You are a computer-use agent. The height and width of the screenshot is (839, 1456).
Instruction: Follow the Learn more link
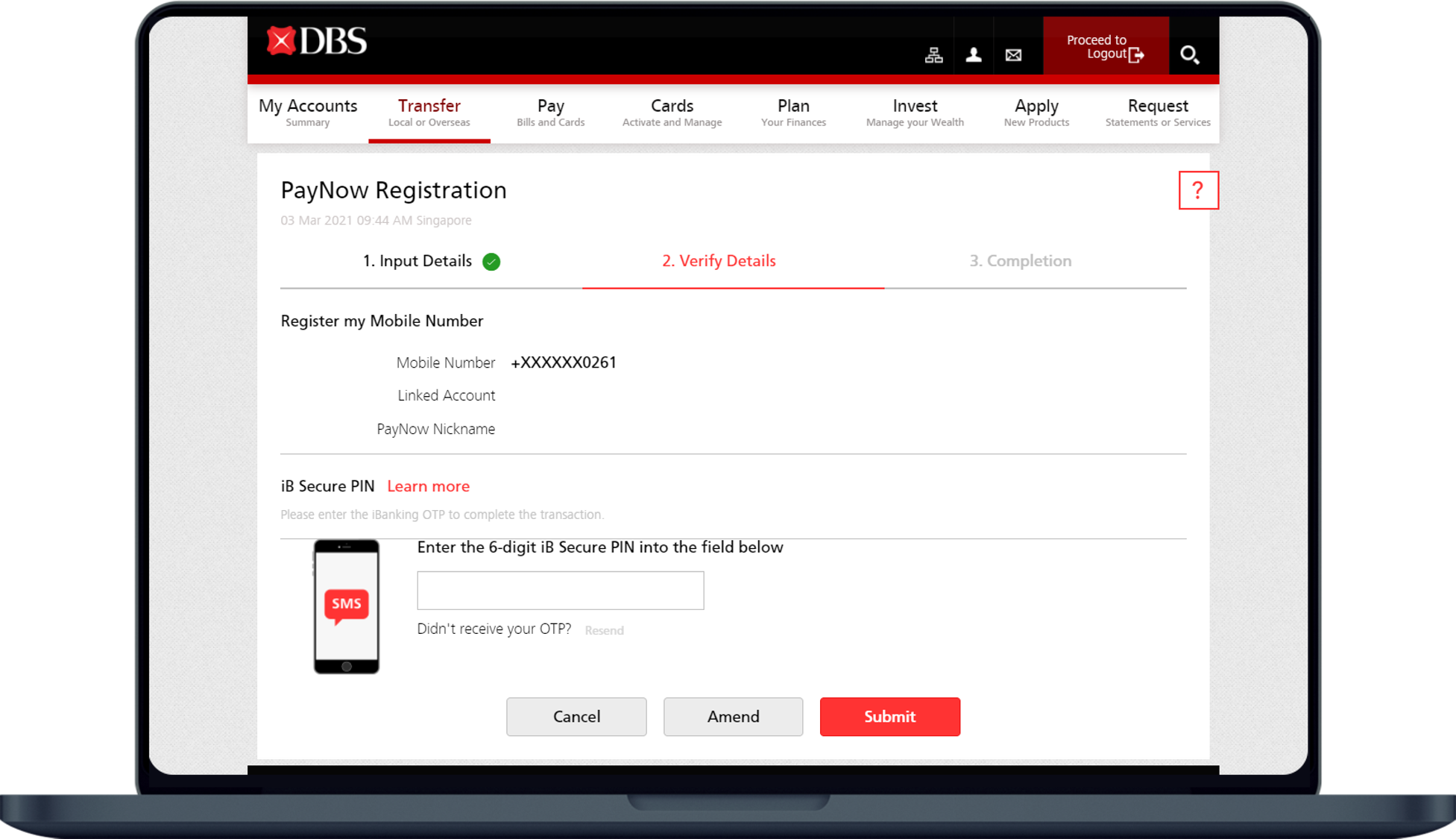click(428, 486)
